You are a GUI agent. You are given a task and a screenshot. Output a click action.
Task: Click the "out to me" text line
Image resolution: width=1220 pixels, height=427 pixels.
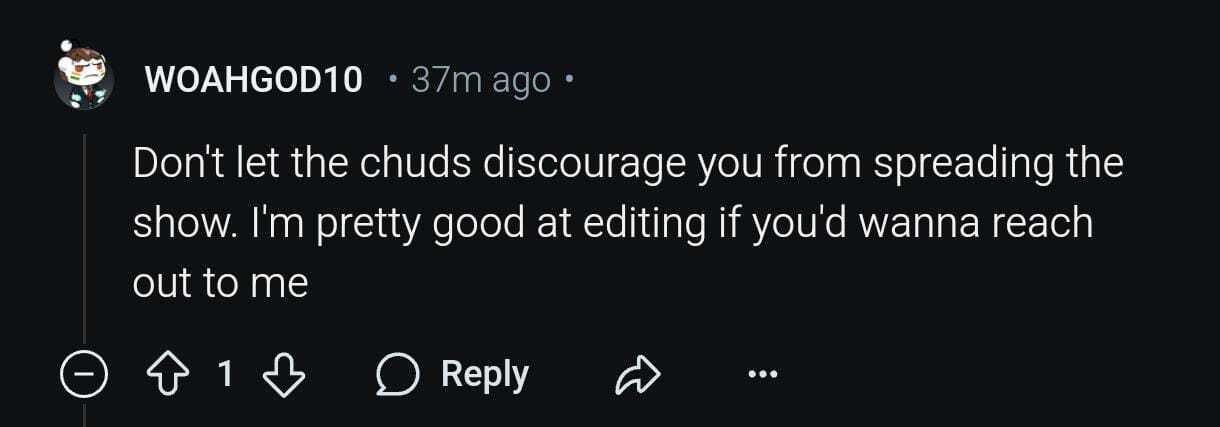[220, 283]
